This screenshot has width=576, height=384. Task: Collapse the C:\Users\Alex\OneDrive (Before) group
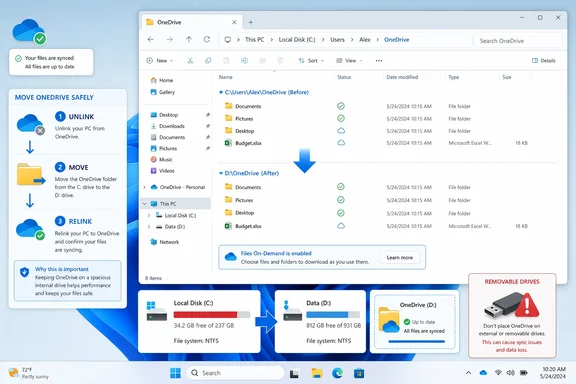tap(221, 92)
